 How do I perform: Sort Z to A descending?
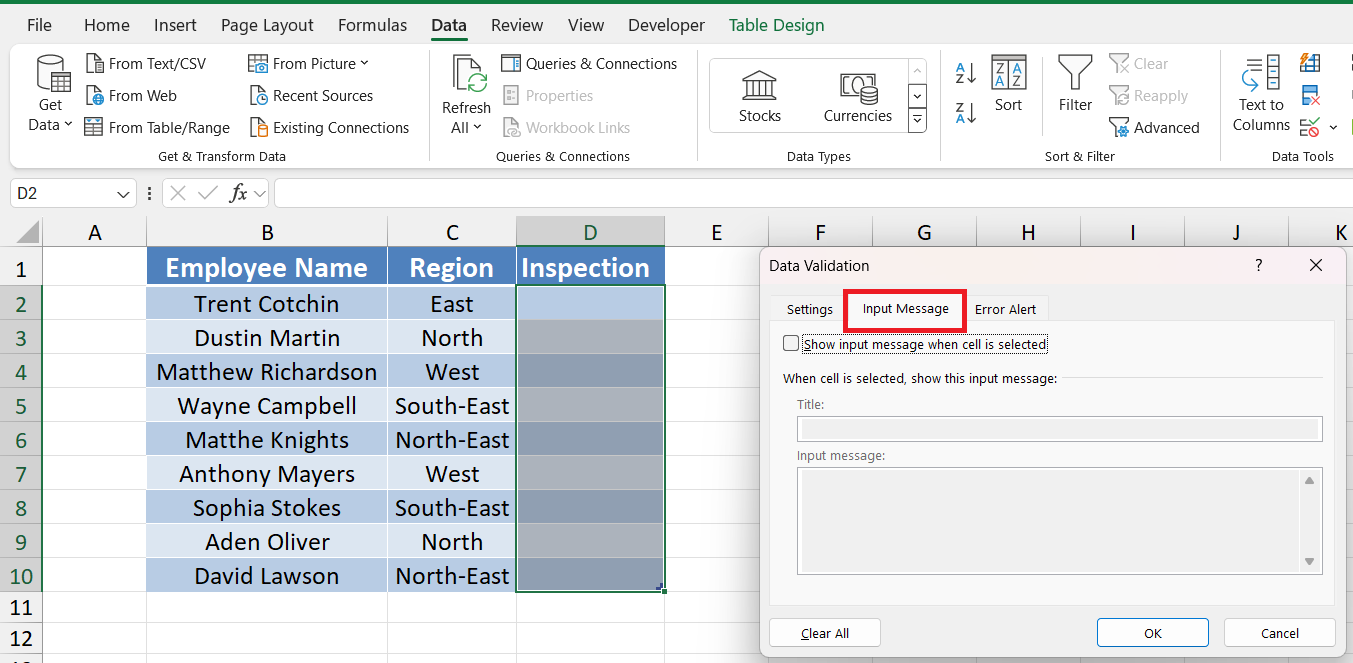pyautogui.click(x=966, y=112)
